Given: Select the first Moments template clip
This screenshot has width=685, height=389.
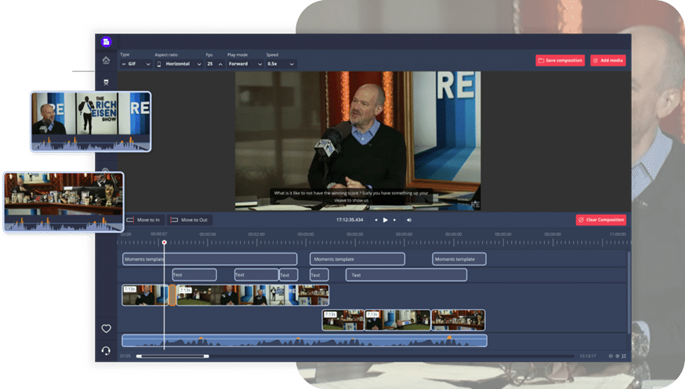Looking at the screenshot, I should (x=210, y=259).
